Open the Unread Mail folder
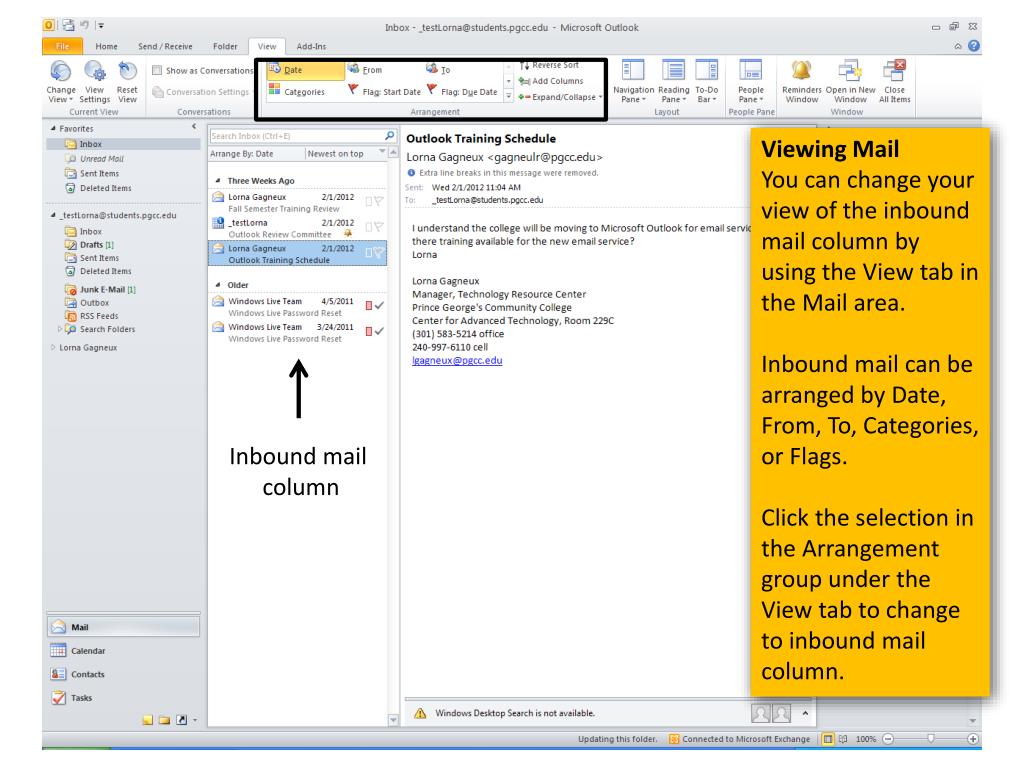 (101, 159)
